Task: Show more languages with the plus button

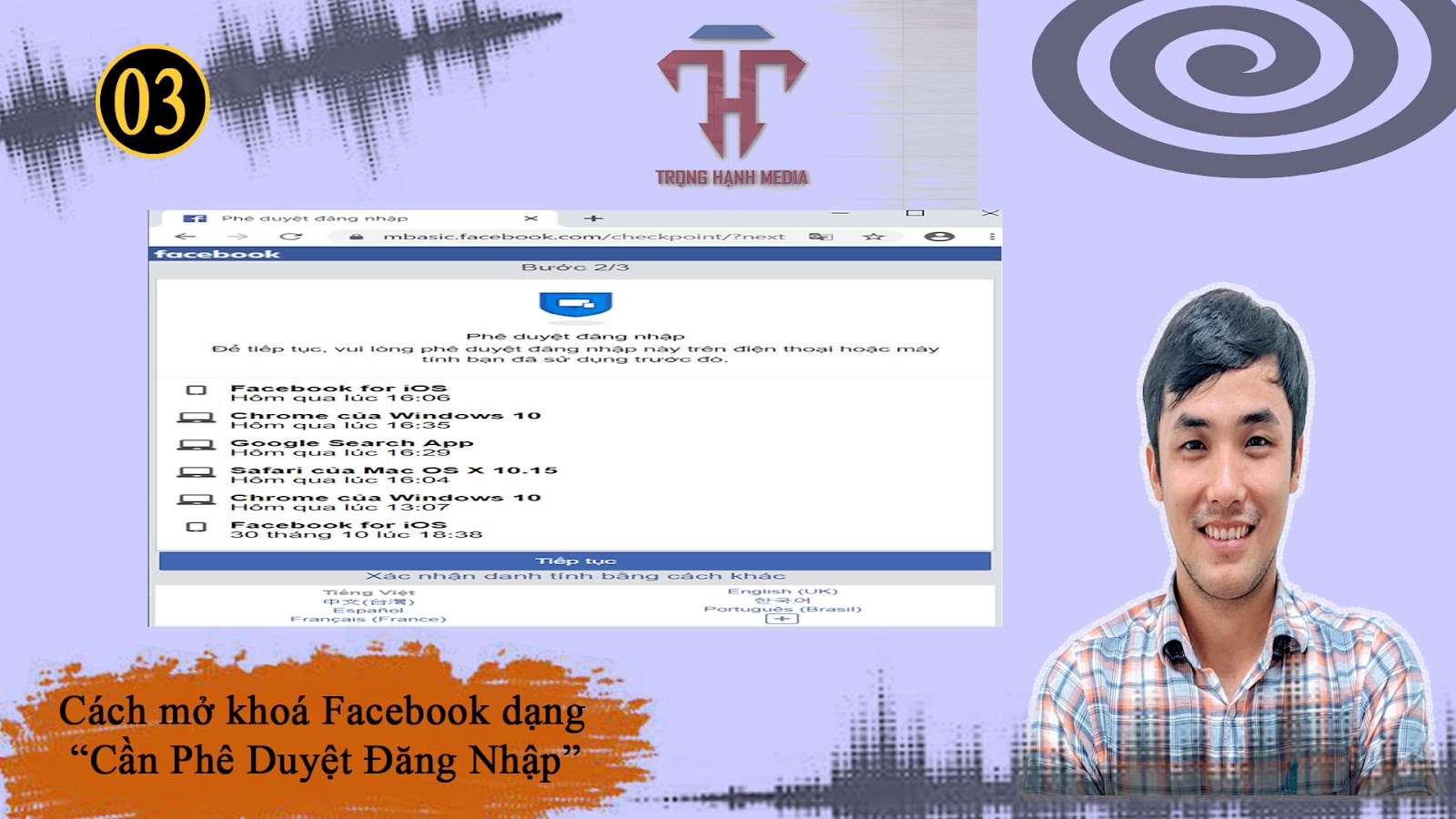Action: [x=783, y=619]
